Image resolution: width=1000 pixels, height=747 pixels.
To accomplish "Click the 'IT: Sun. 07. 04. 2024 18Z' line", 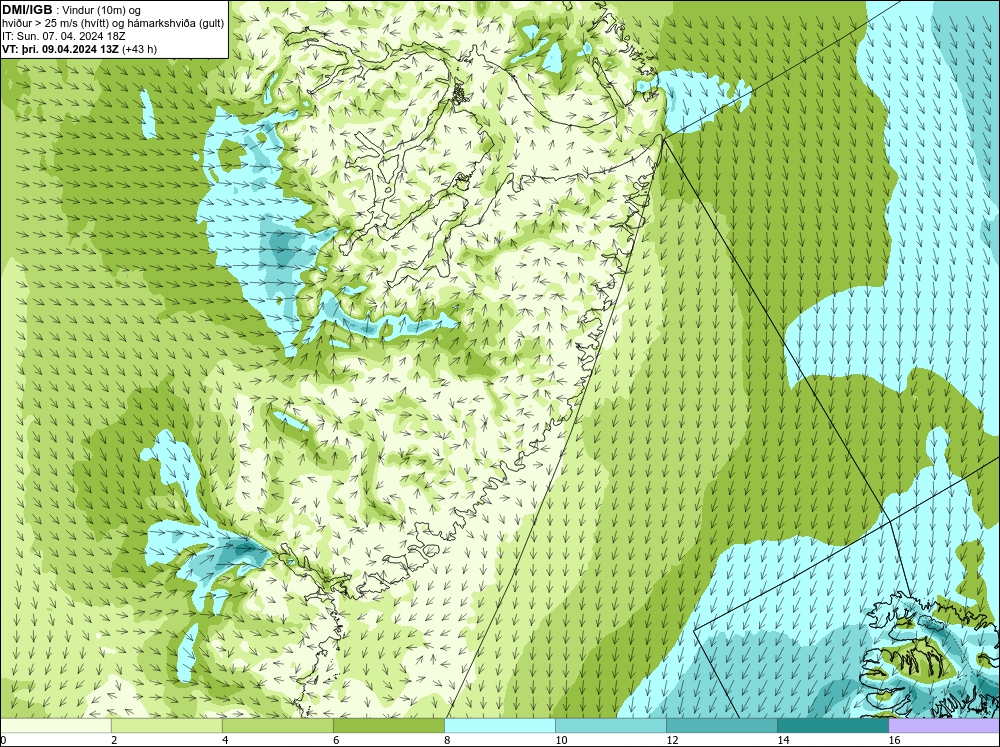I will (64, 36).
